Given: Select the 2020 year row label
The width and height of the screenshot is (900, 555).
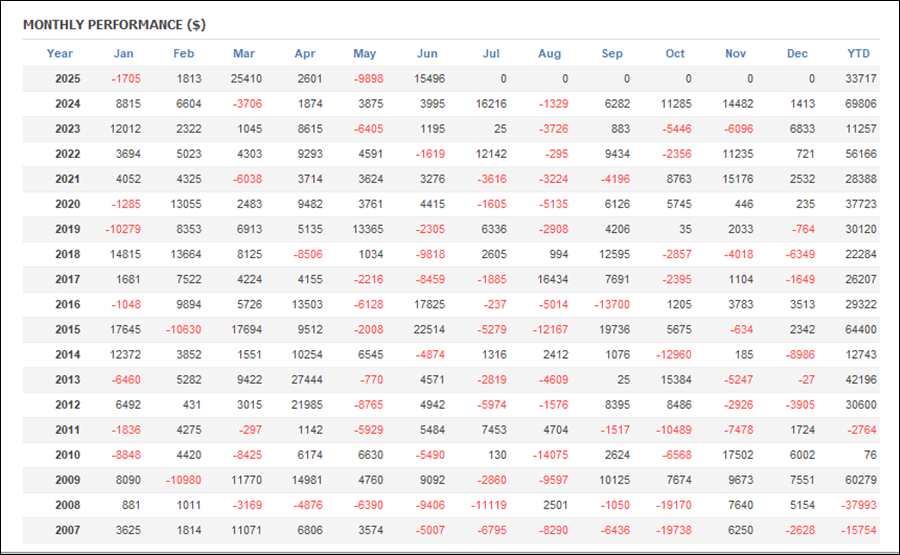Looking at the screenshot, I should (68, 204).
